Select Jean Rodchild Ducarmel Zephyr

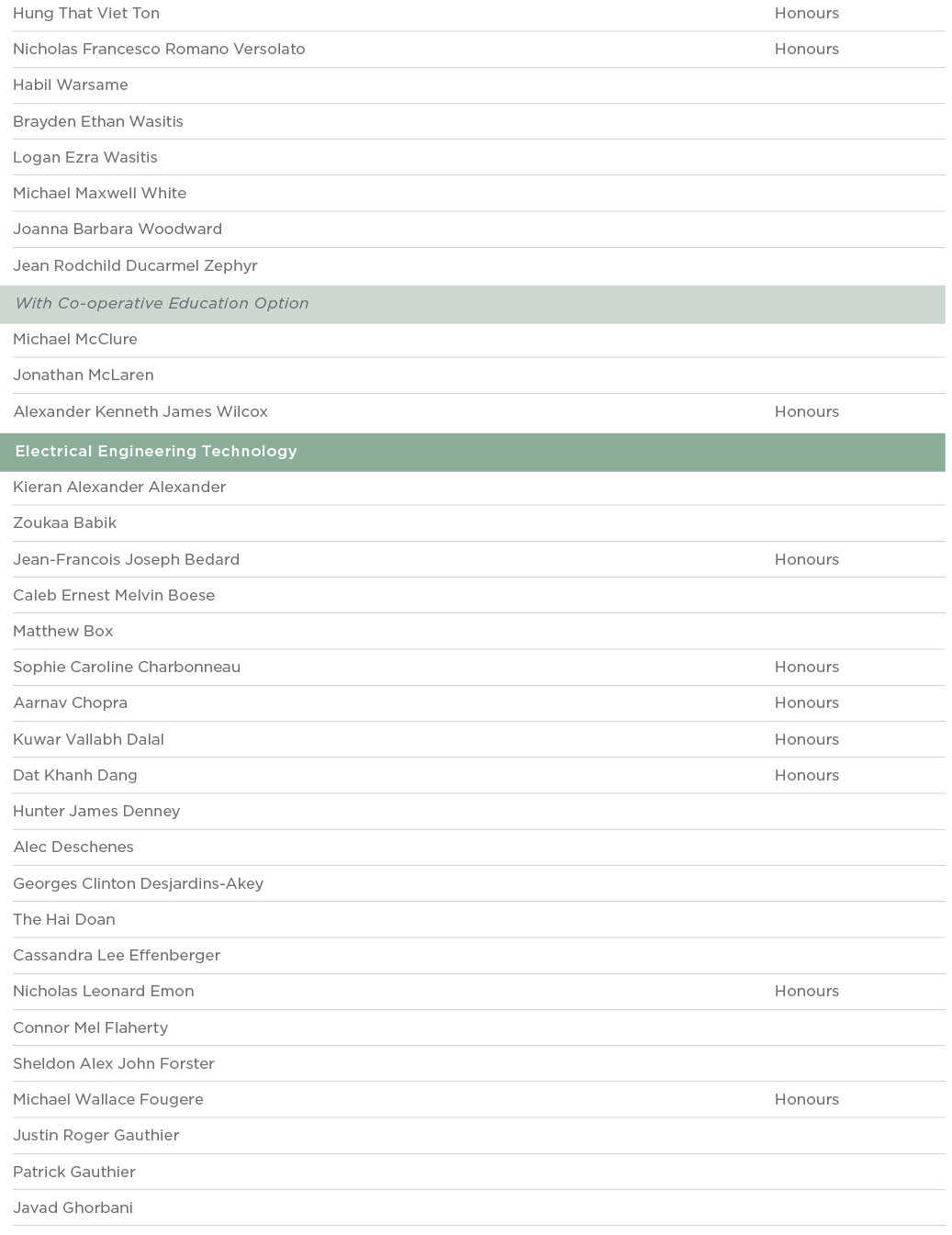point(135,265)
